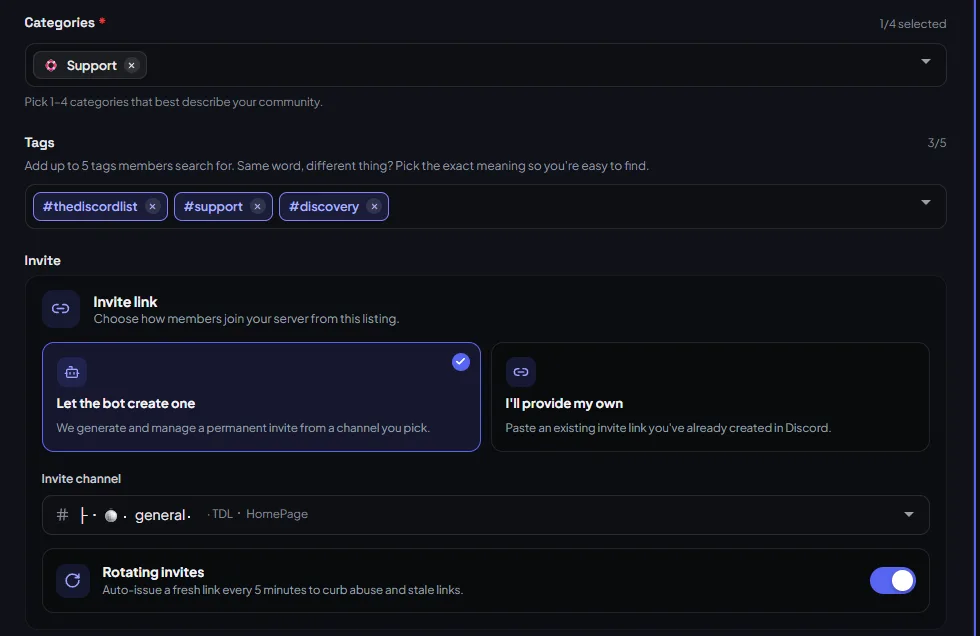Image resolution: width=980 pixels, height=636 pixels.
Task: Click the Rotating invites heading
Action: click(x=153, y=572)
